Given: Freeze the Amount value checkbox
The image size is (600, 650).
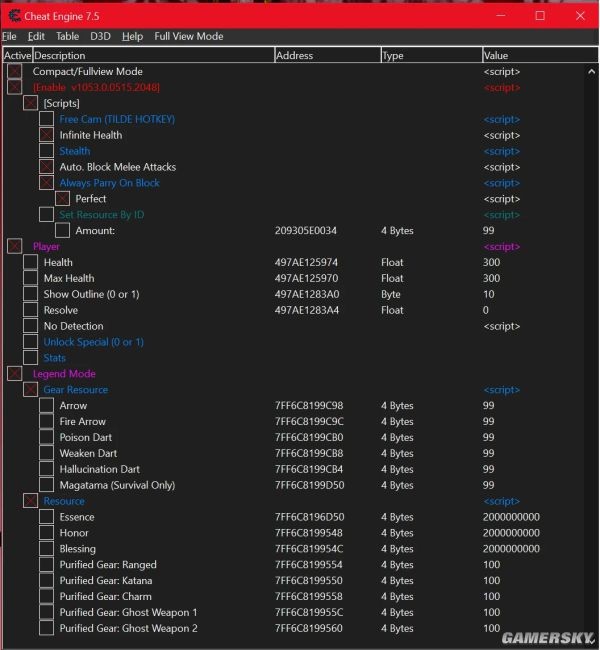Looking at the screenshot, I should pyautogui.click(x=63, y=230).
